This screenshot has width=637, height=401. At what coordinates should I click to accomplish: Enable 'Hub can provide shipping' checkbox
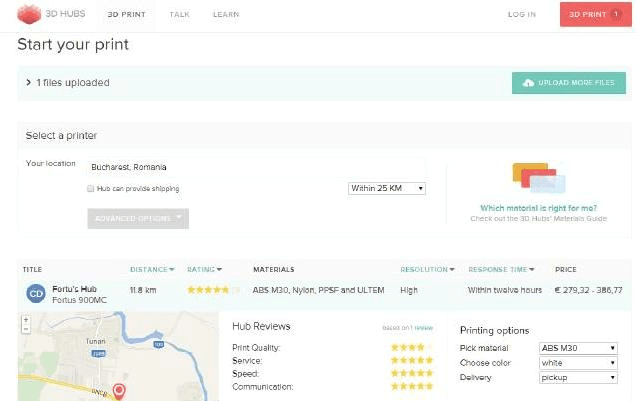click(x=91, y=189)
